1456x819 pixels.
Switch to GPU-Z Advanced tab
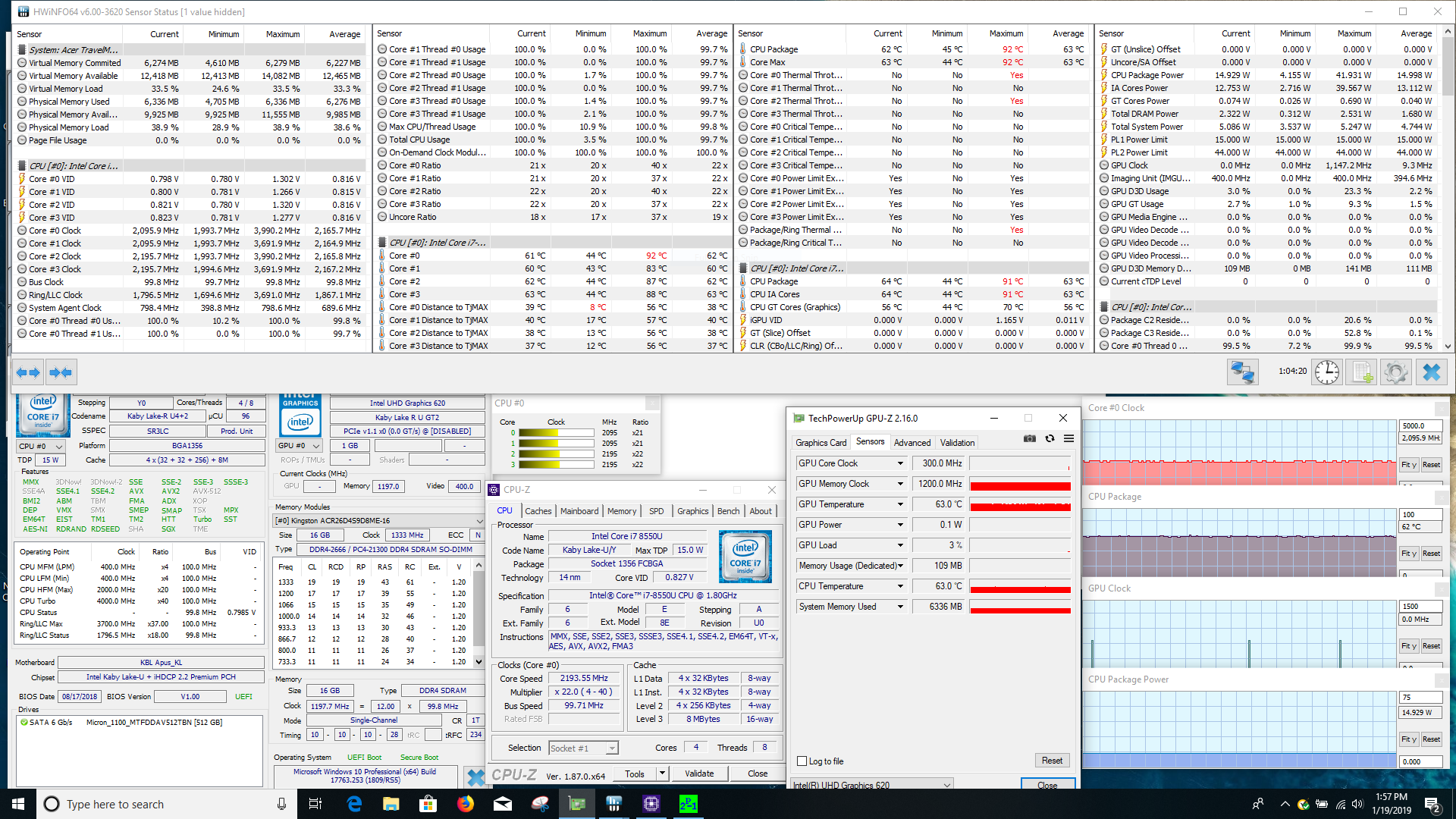(912, 442)
